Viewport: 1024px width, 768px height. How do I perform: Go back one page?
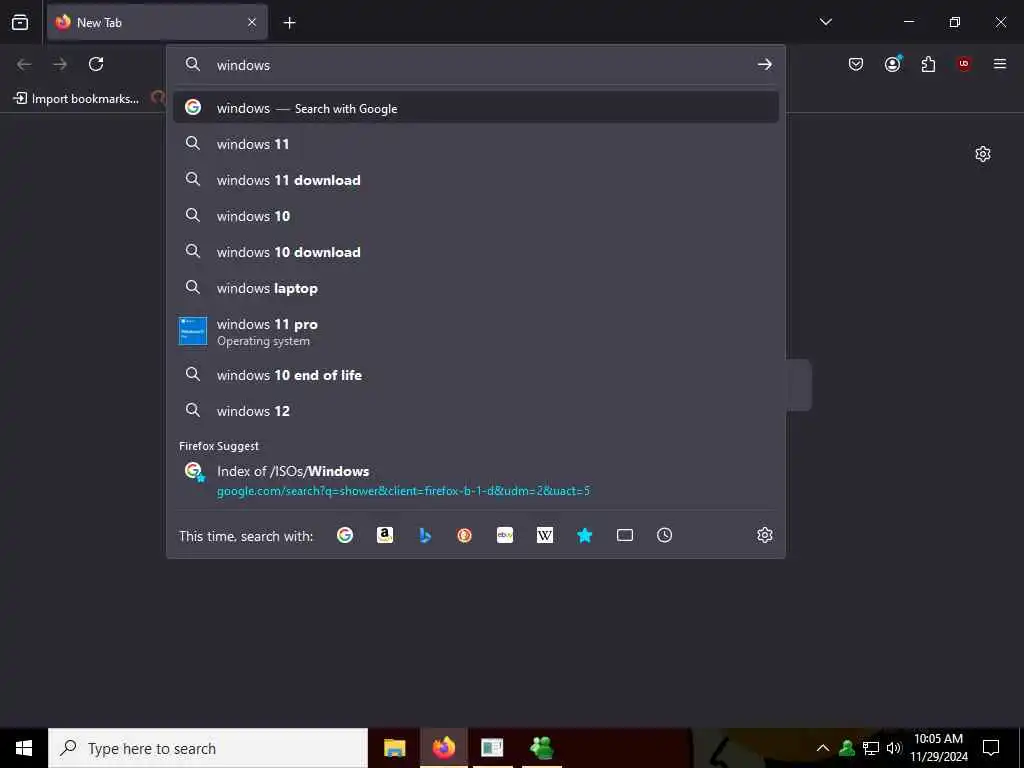click(24, 64)
